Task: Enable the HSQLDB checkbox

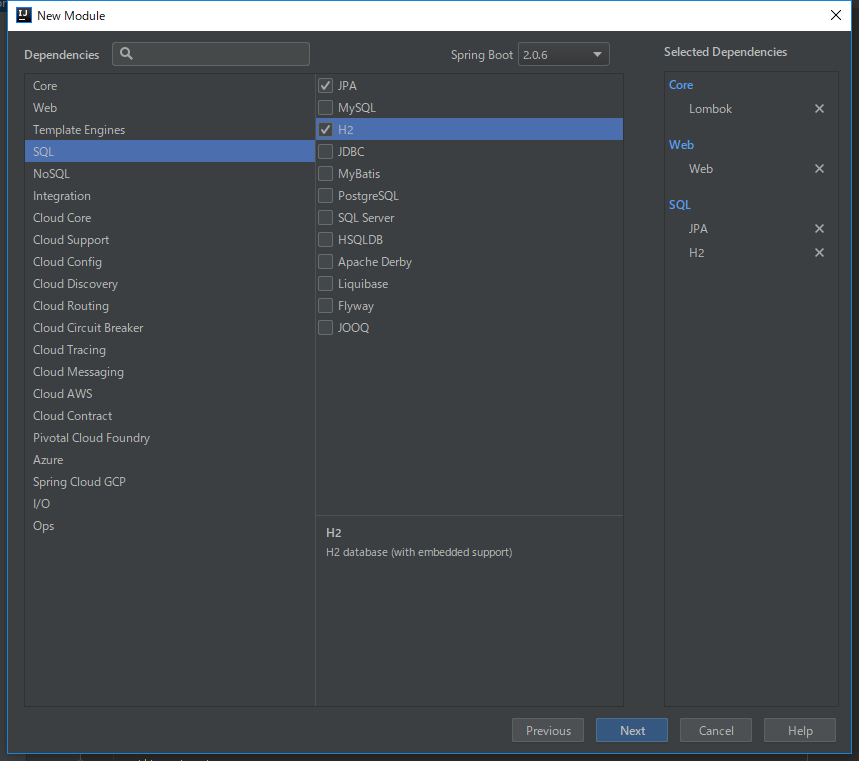Action: click(x=325, y=239)
